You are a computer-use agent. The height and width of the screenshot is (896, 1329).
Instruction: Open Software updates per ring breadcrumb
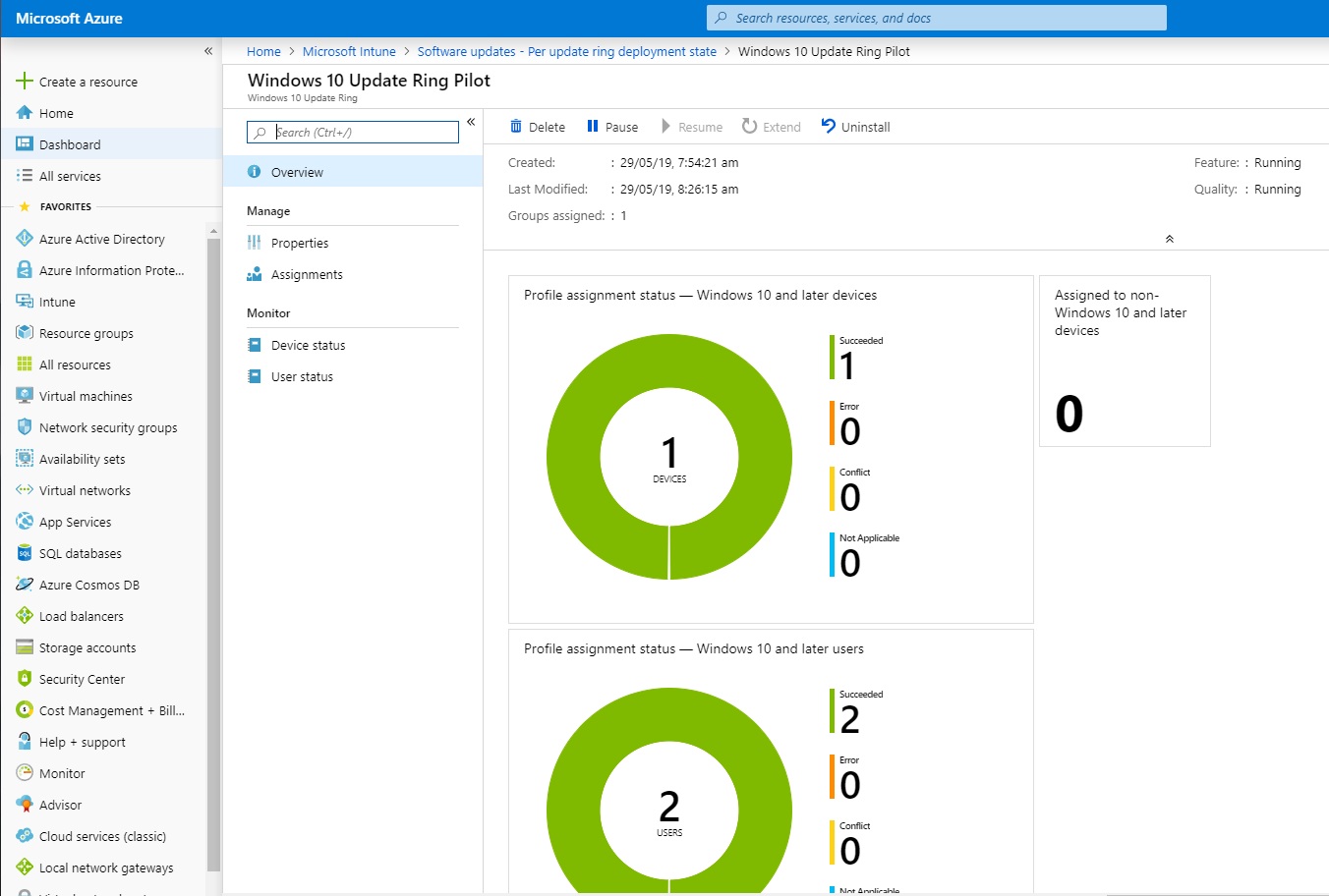[x=567, y=51]
